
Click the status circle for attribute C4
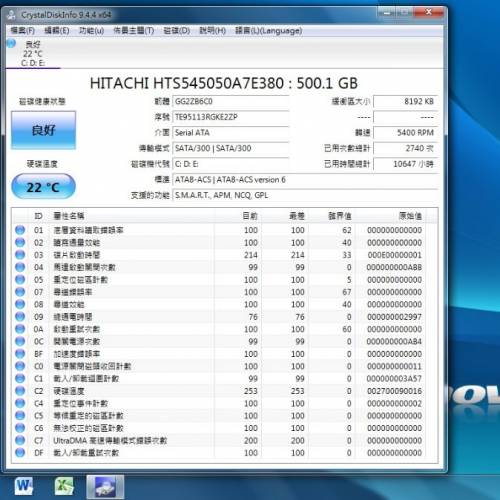click(20, 403)
